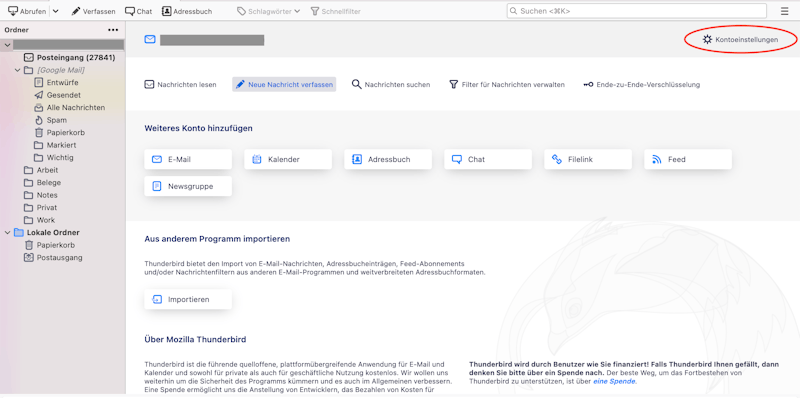Set up Filelink
This screenshot has width=800, height=398.
pyautogui.click(x=588, y=159)
